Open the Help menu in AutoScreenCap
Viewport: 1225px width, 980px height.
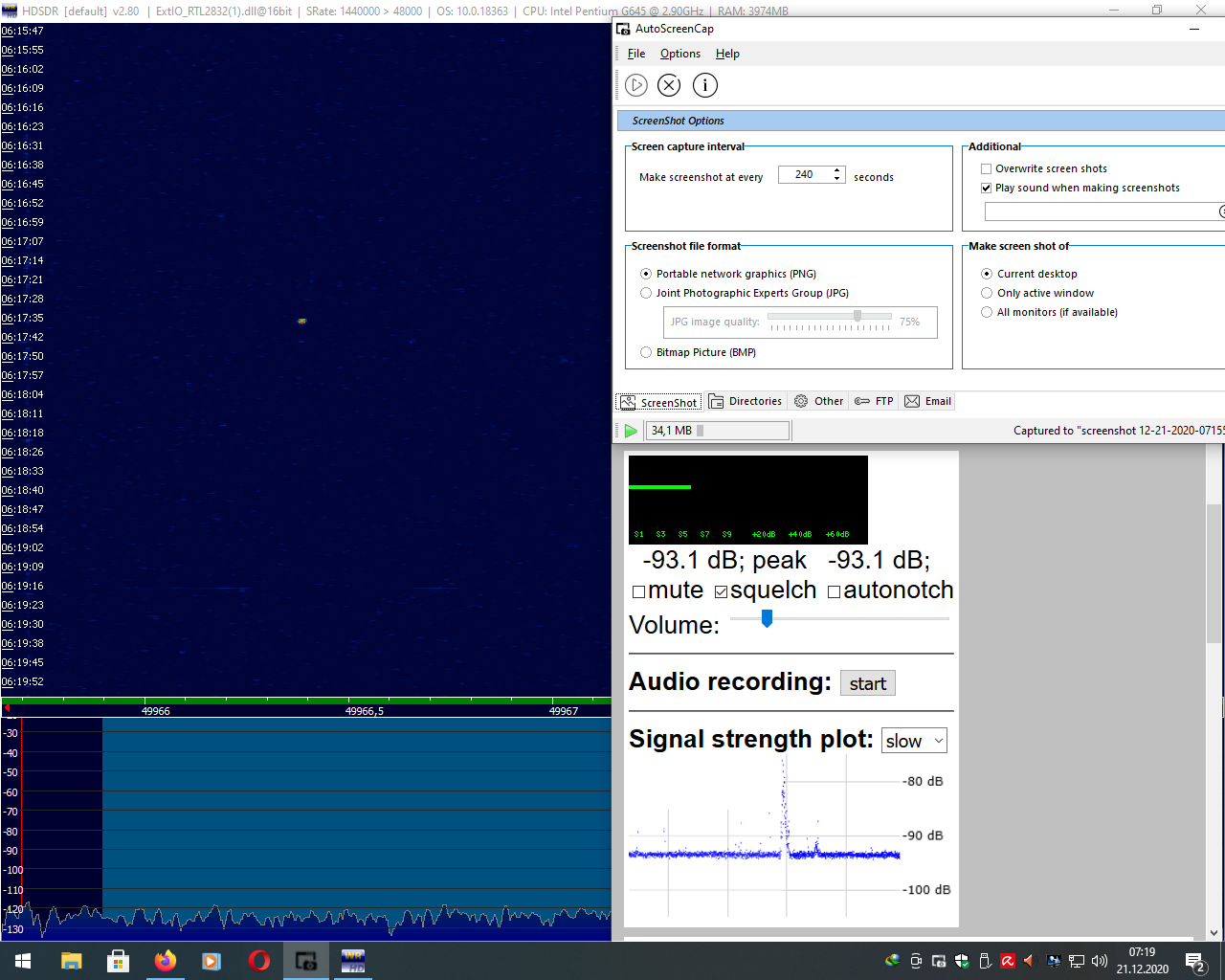click(727, 54)
